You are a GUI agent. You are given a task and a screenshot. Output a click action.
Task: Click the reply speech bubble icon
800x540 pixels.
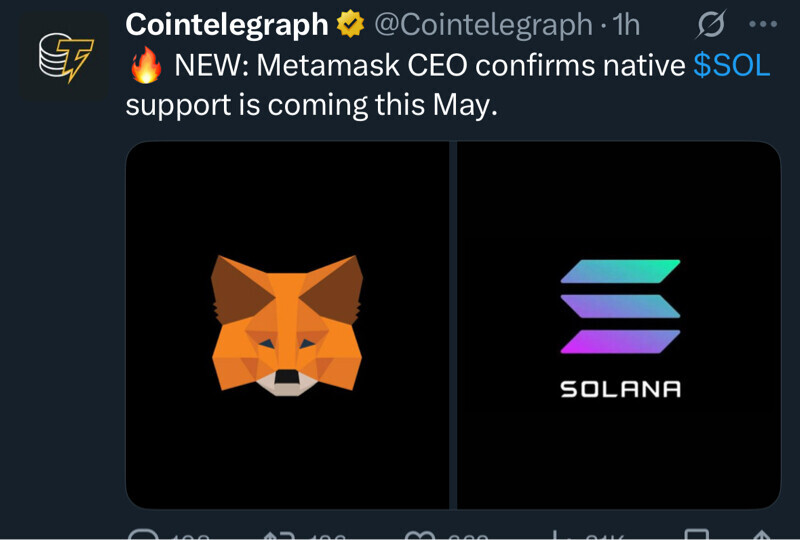pyautogui.click(x=144, y=536)
